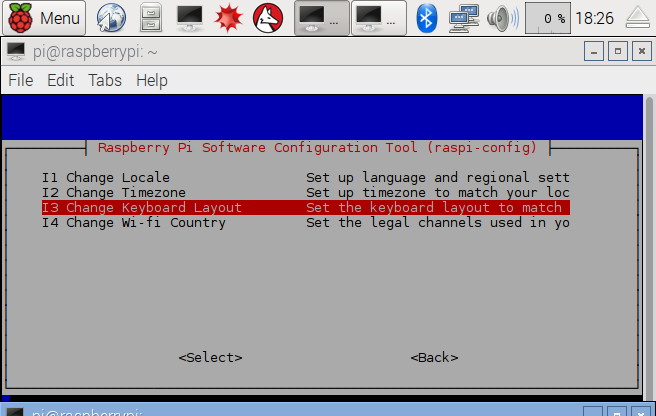656x416 pixels.
Task: Maximize the pi@raspberrypi terminal window
Action: 618,51
